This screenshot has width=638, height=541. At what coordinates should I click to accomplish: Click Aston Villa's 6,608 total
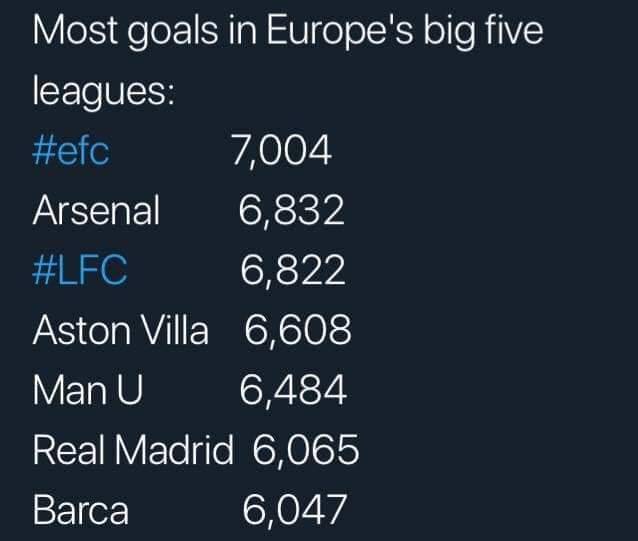point(298,331)
